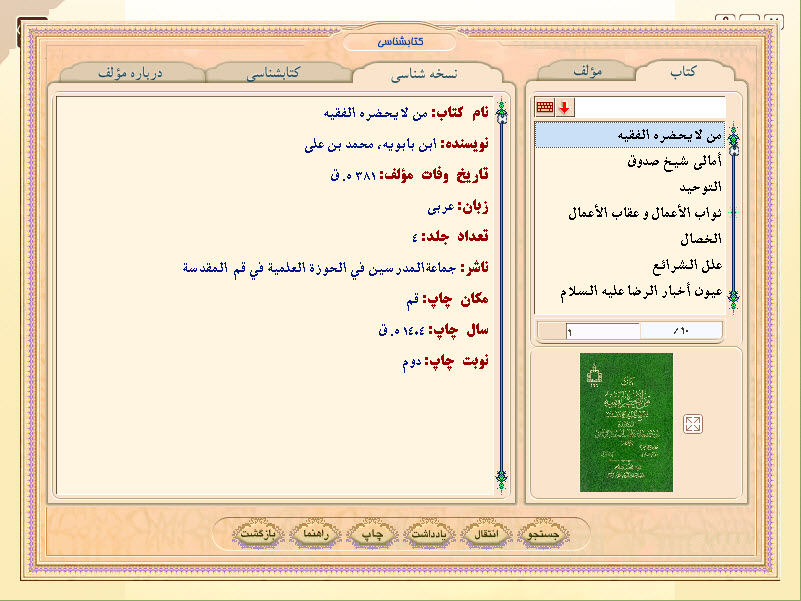
Task: Click the green book cover thumbnail
Action: click(x=626, y=423)
